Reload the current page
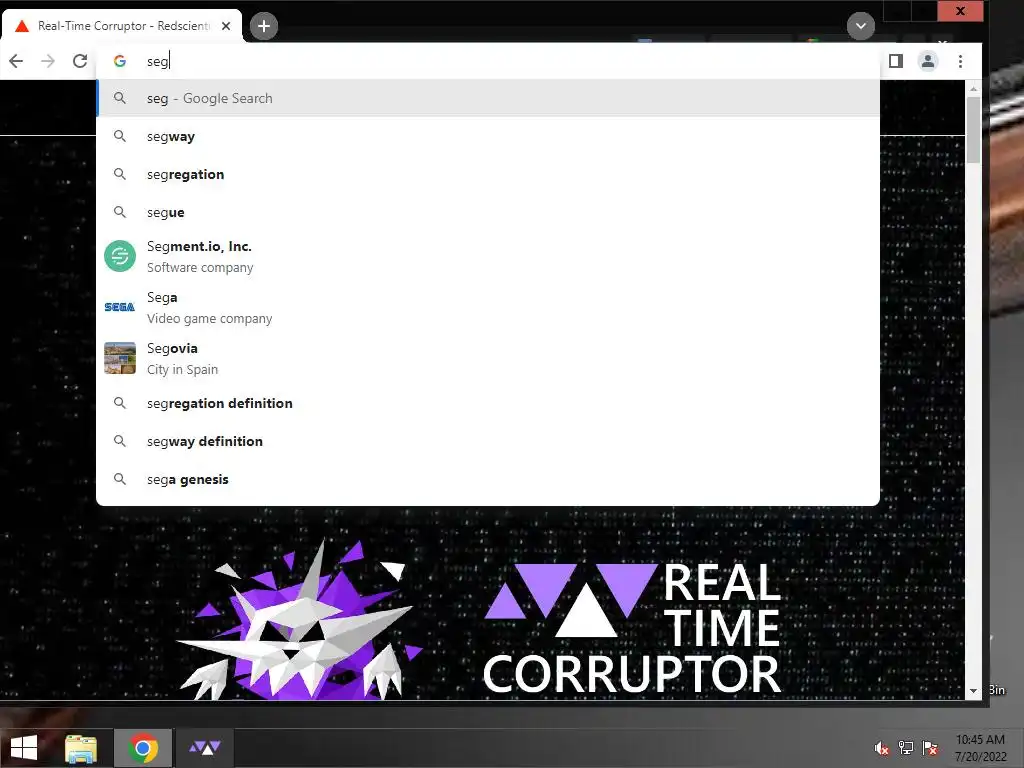 coord(80,61)
